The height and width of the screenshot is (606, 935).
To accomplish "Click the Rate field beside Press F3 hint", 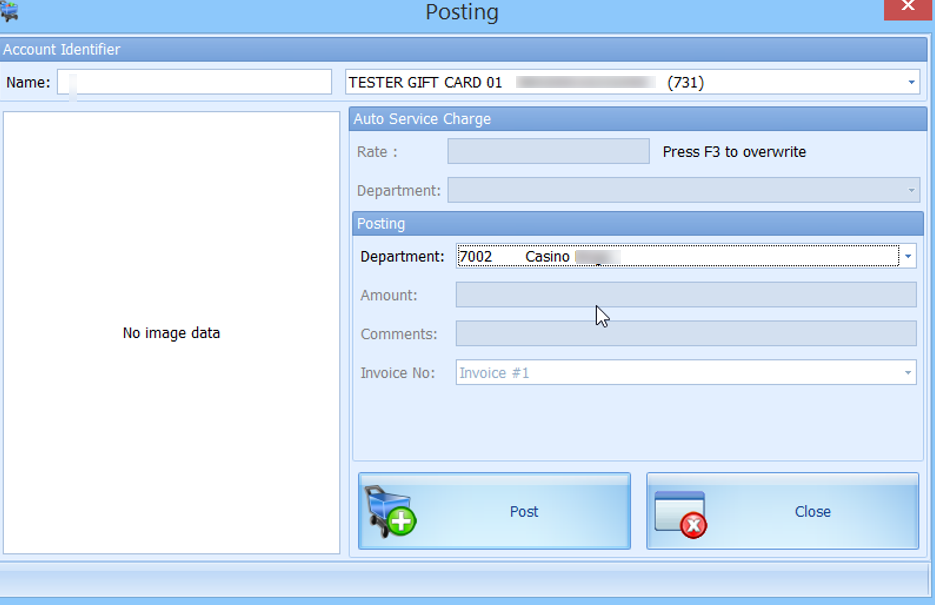I will (x=547, y=151).
